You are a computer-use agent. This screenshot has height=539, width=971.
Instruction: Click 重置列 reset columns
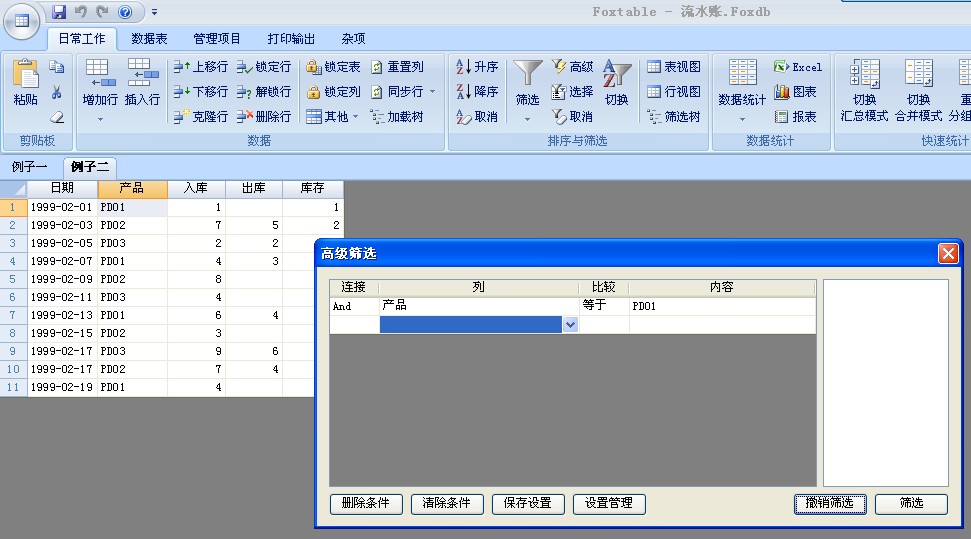click(x=397, y=67)
